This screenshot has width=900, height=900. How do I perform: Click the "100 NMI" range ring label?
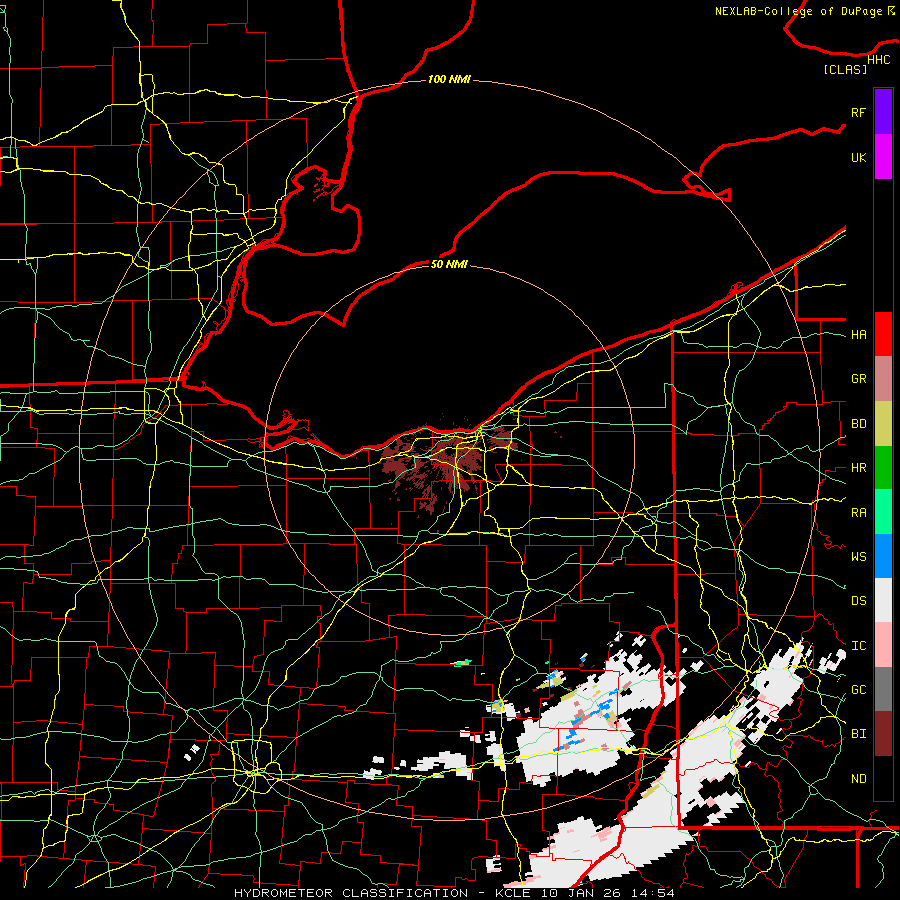449,79
